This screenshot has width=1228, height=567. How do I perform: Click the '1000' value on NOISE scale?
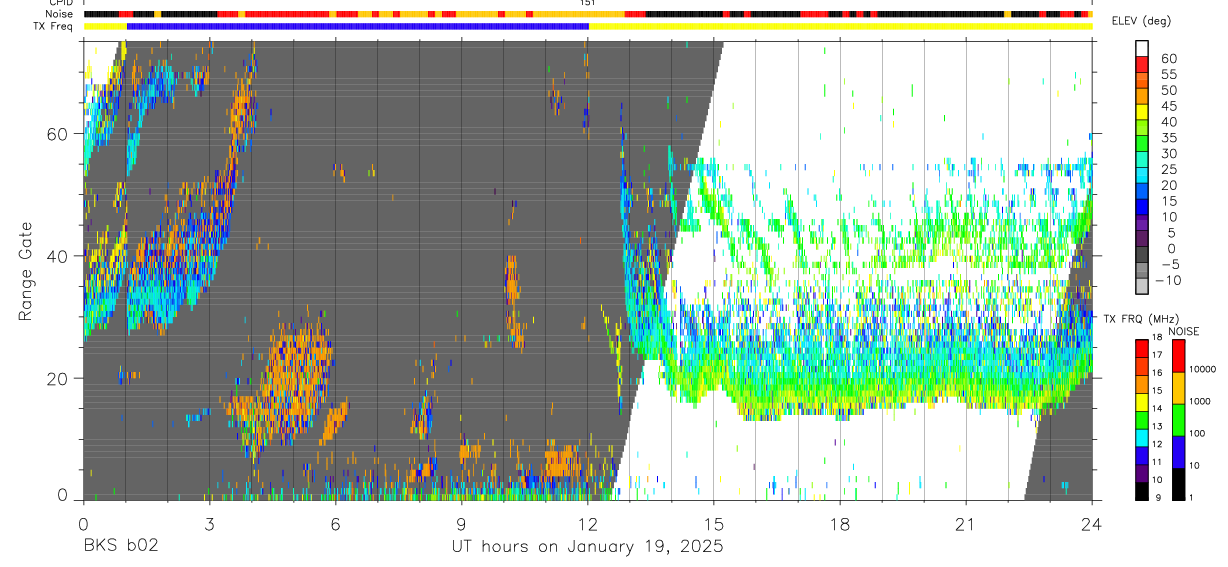click(1200, 401)
